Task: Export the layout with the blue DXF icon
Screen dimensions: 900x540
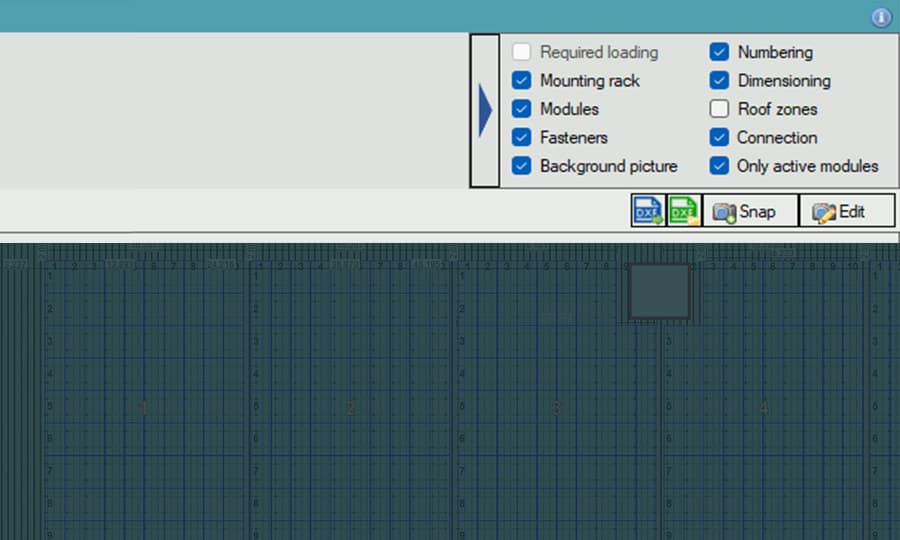Action: 648,211
